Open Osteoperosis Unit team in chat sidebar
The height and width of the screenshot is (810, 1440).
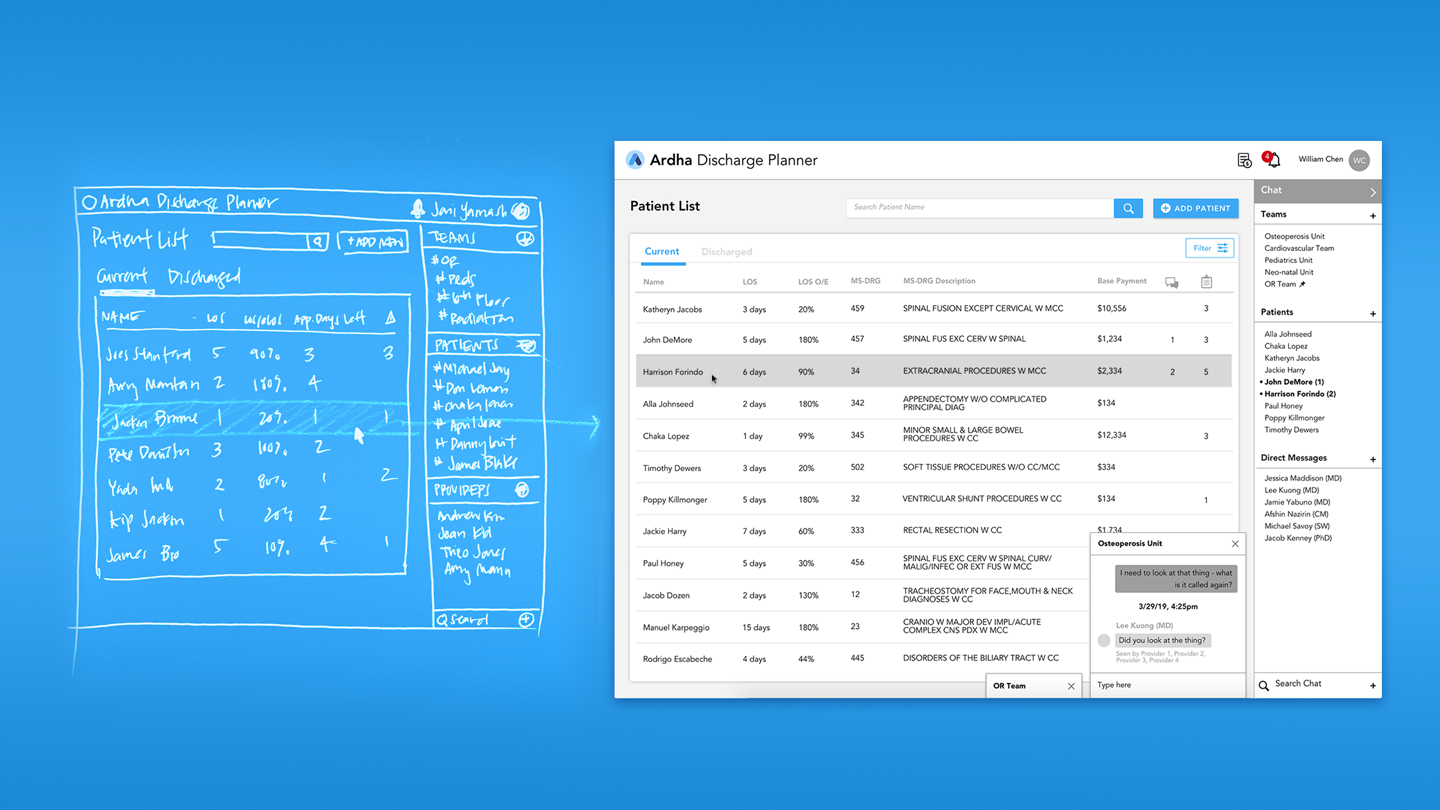pos(1294,236)
